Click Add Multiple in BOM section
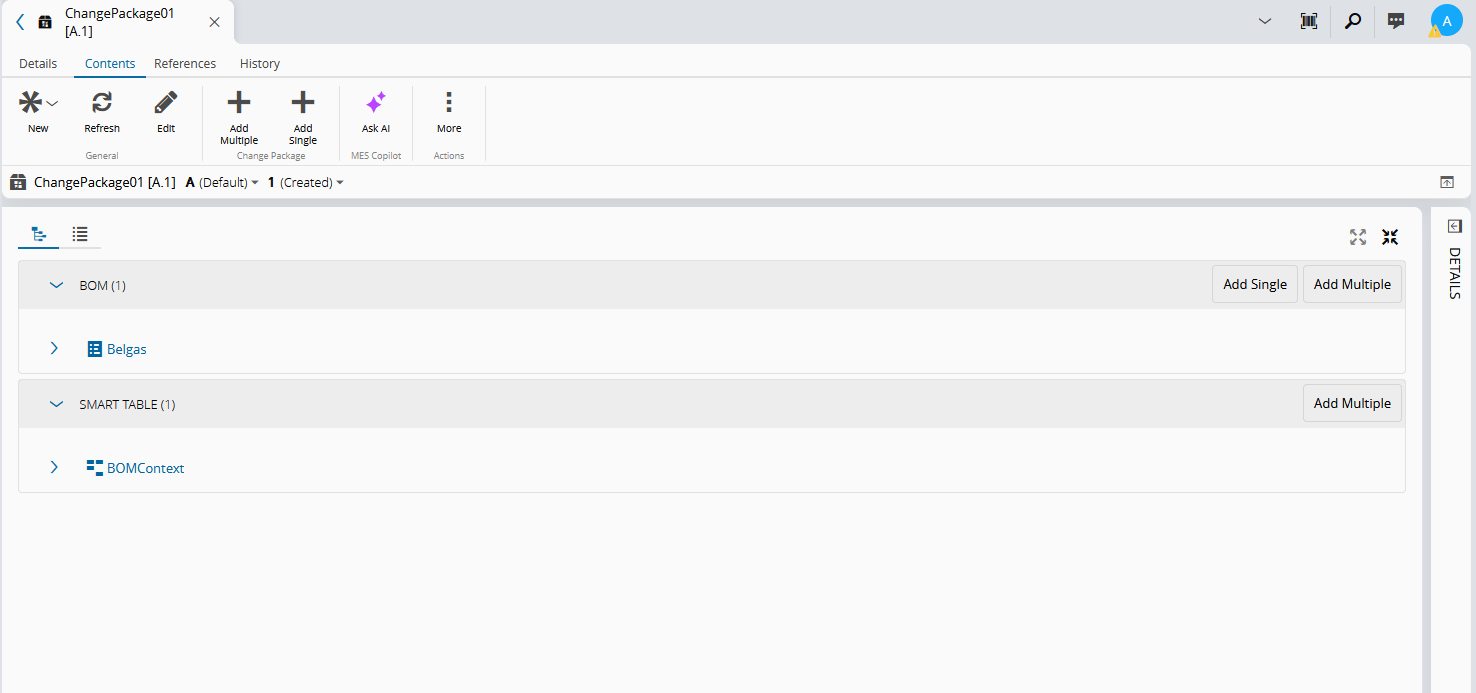 [1352, 284]
